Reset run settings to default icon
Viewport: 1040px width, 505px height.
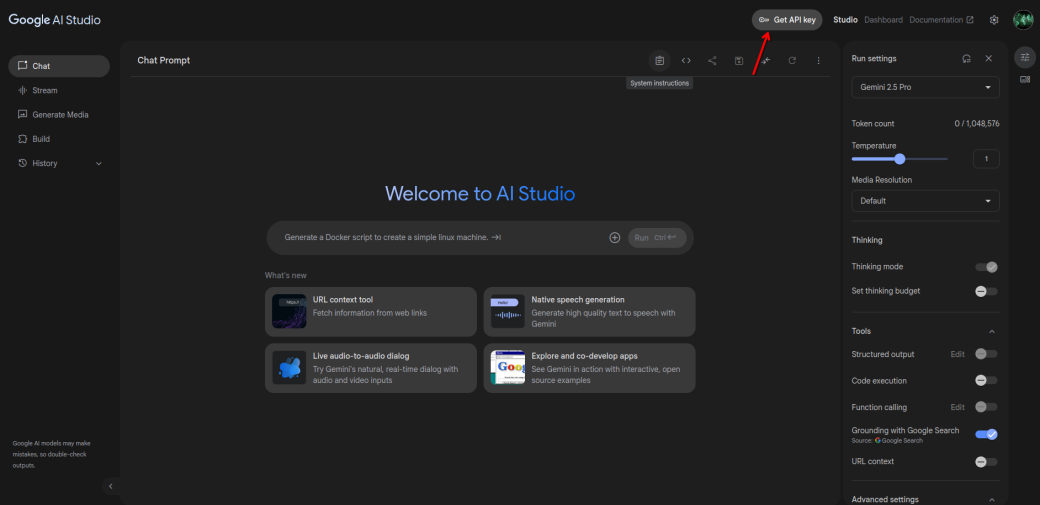(967, 58)
